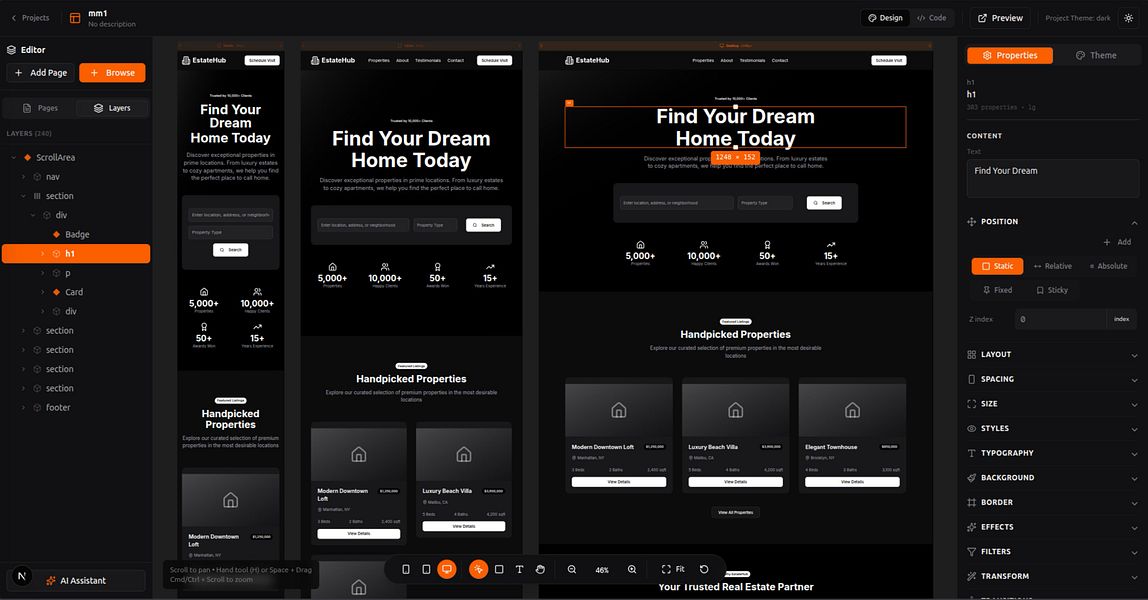Open the Pages tab
This screenshot has height=600, width=1148.
40,108
